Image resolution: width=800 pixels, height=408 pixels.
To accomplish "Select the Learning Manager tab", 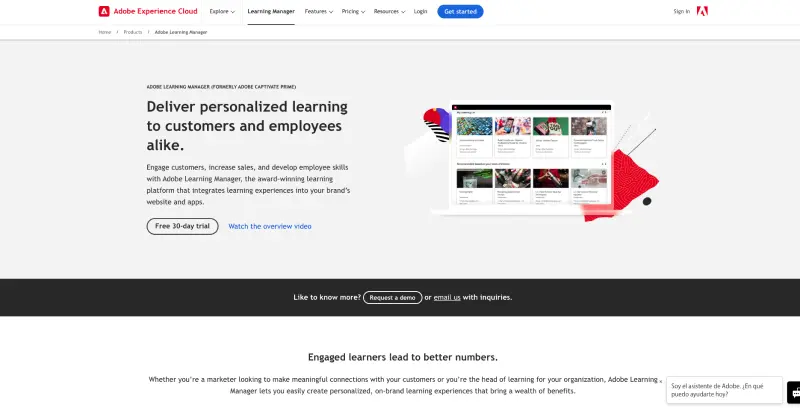I will coord(271,11).
